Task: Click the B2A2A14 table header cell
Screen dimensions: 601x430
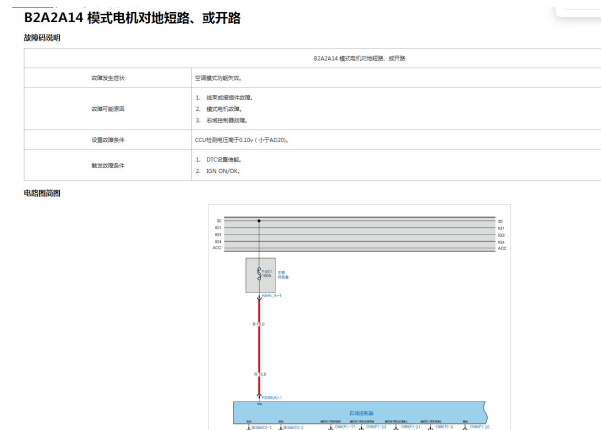Action: pyautogui.click(x=359, y=58)
